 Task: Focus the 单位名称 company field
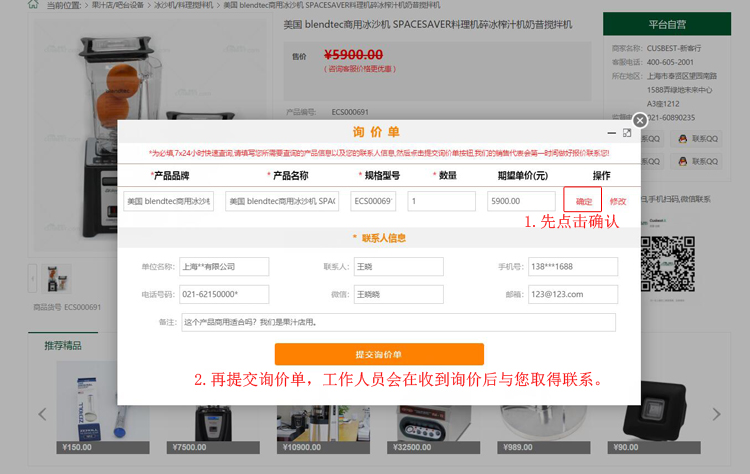pos(224,266)
